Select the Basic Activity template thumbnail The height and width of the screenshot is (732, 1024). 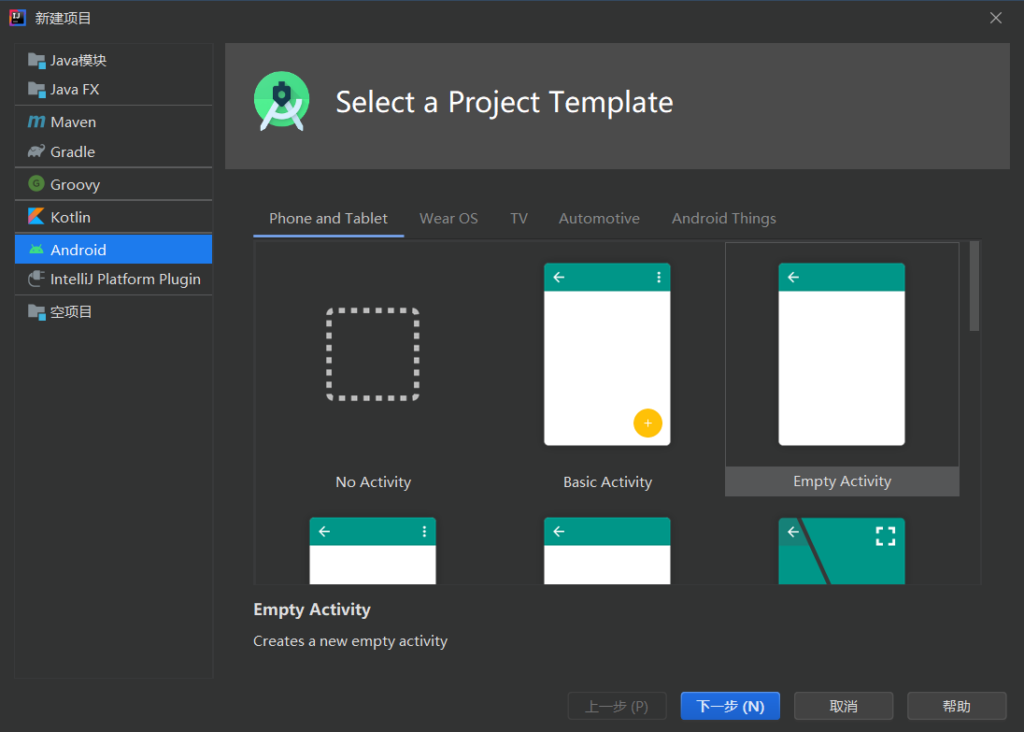(x=607, y=355)
